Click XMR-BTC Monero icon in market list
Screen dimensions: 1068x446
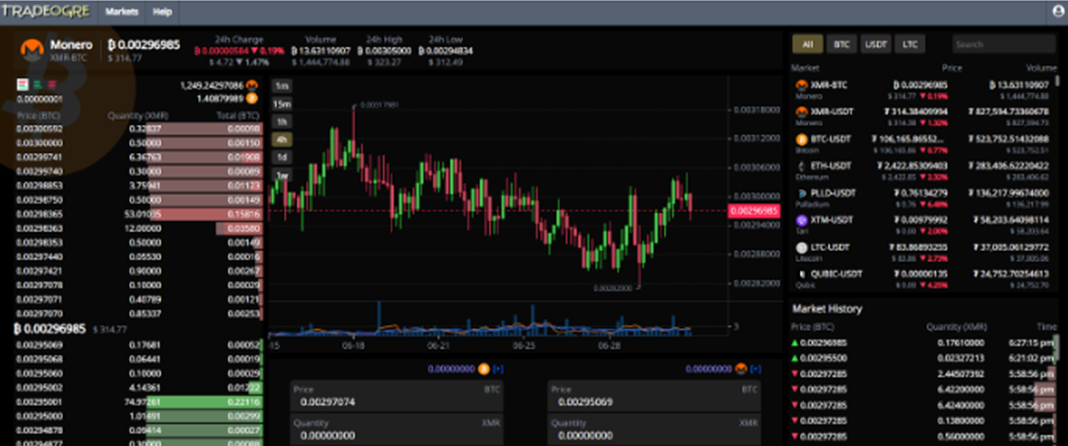coord(802,85)
